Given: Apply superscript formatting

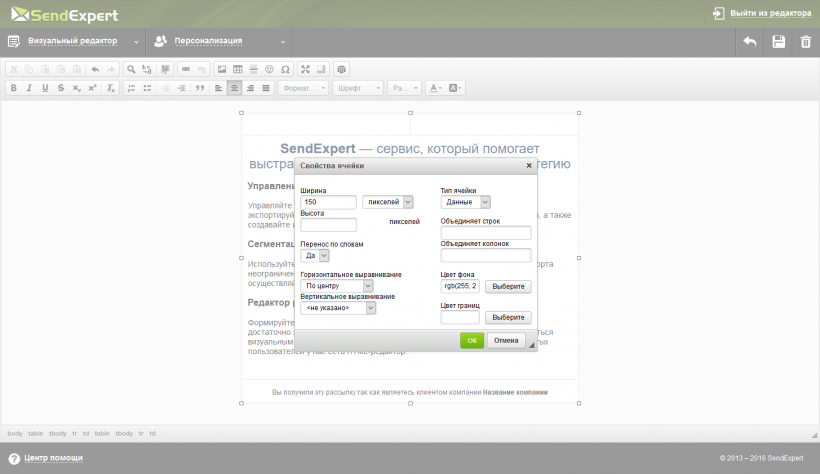Looking at the screenshot, I should [x=93, y=88].
